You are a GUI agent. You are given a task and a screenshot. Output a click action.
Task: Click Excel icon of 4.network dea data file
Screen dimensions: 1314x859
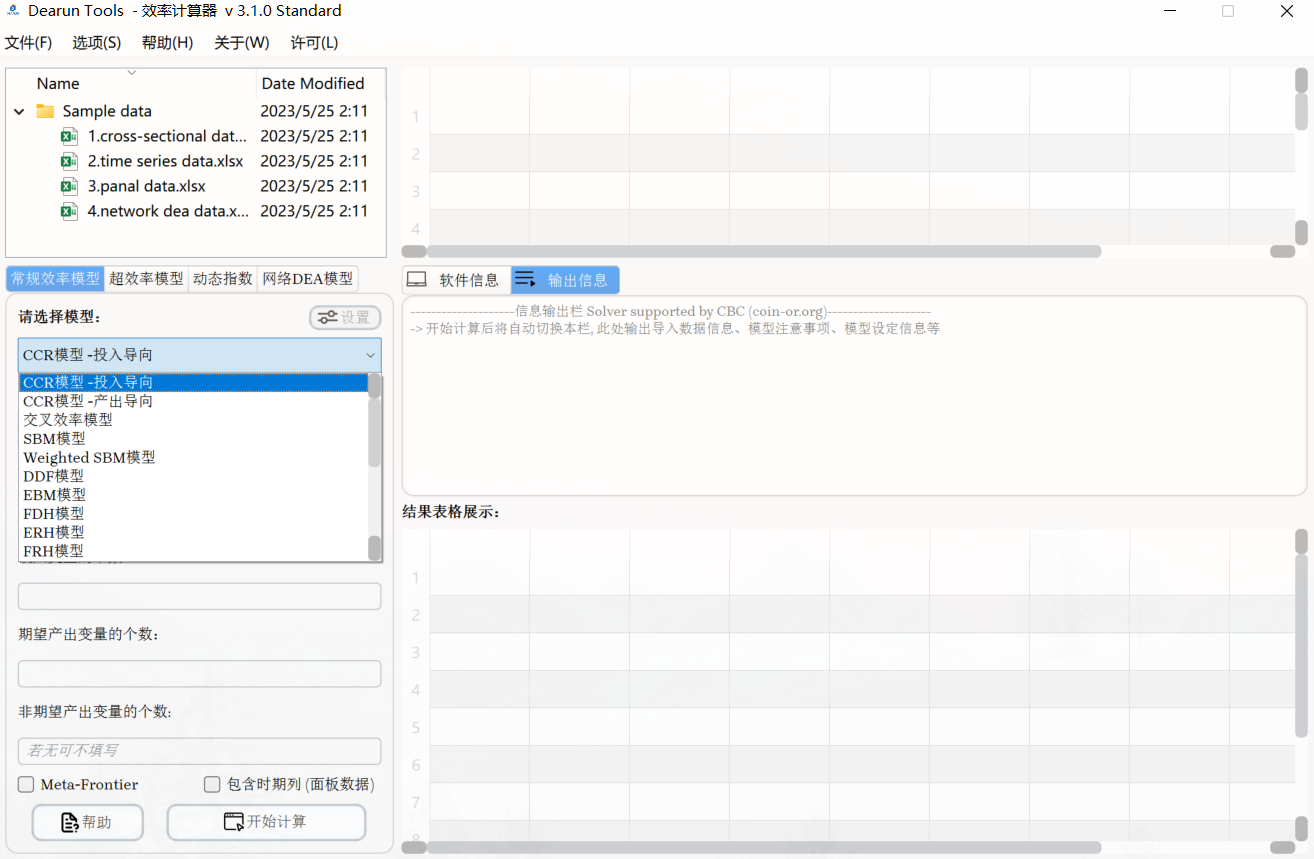click(x=69, y=211)
